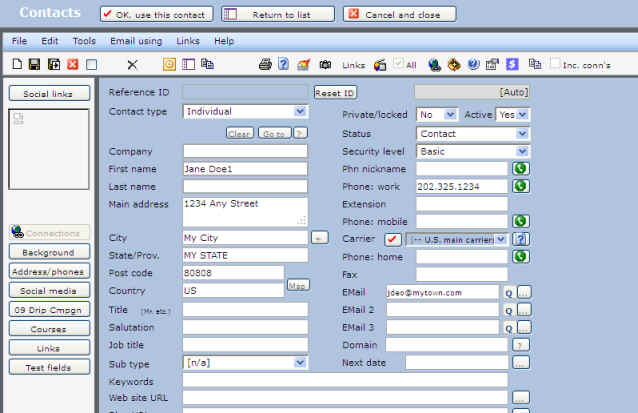This screenshot has width=638, height=413.
Task: Open the Private/locked dropdown
Action: point(437,115)
